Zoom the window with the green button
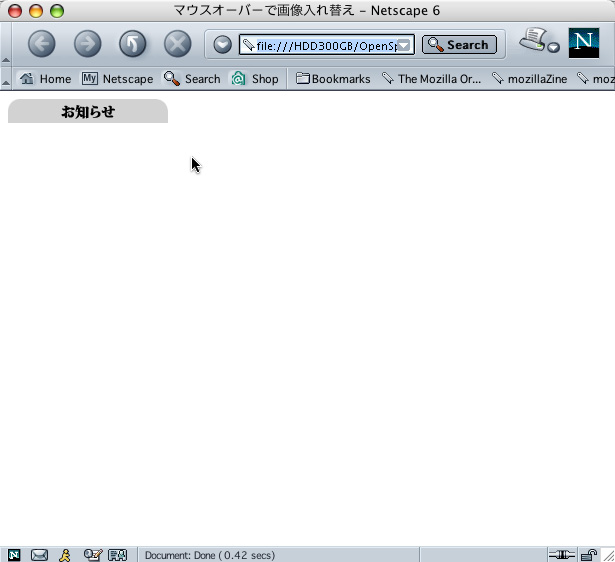615x562 pixels. point(57,11)
